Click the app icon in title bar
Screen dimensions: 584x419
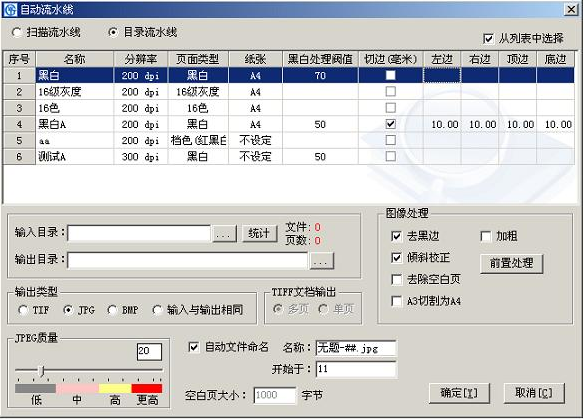(x=10, y=9)
